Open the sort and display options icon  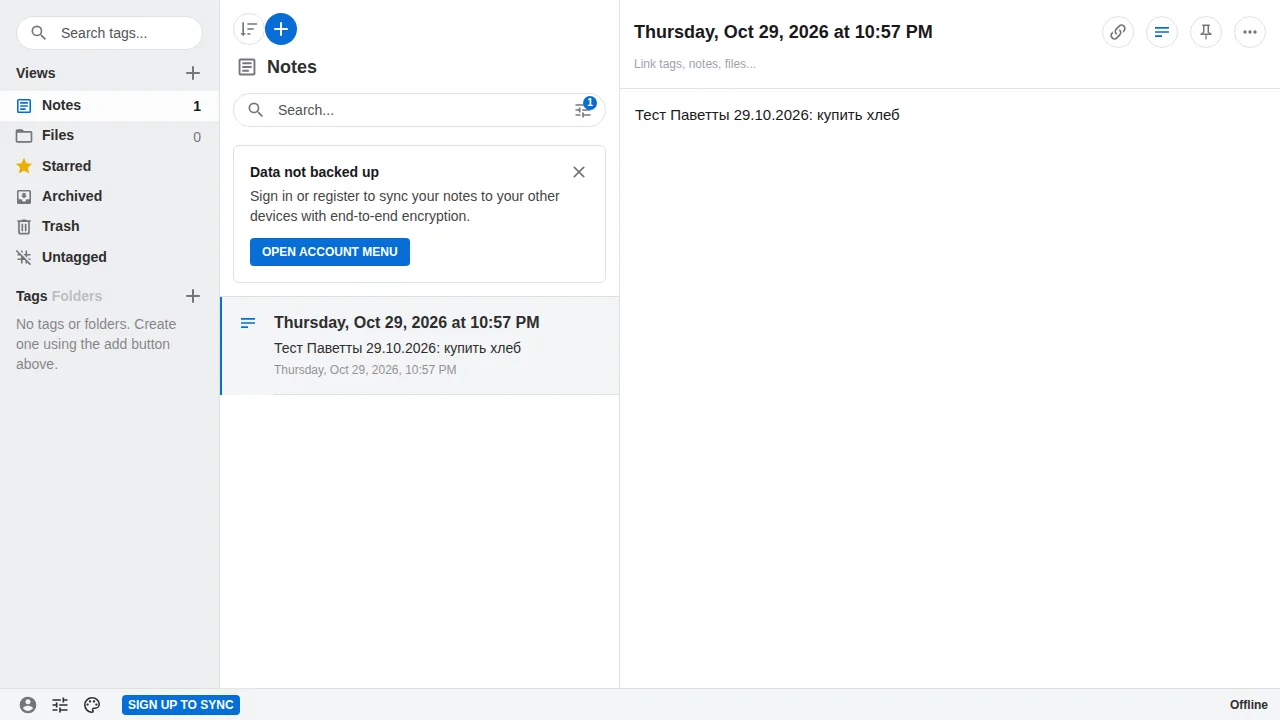pos(249,29)
